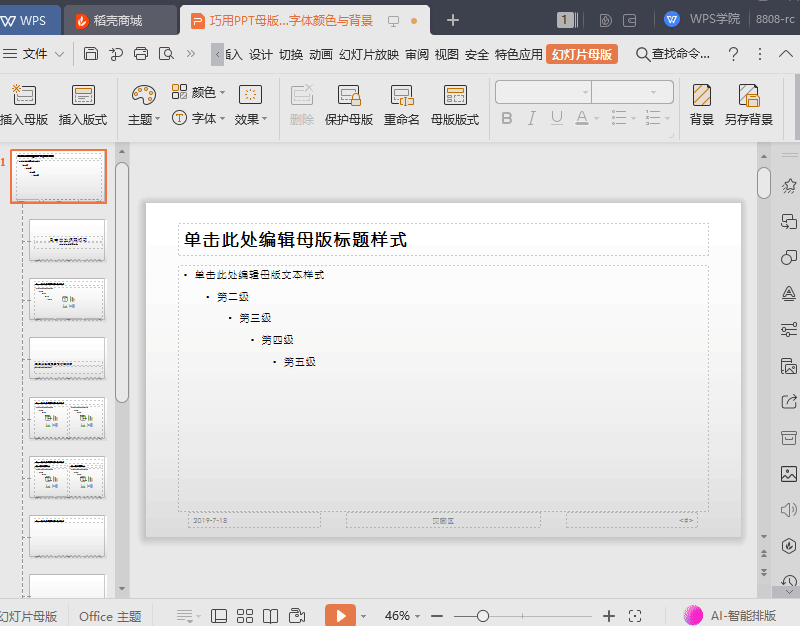Expand more quick-access tools chevron
This screenshot has width=800, height=626.
pos(191,54)
